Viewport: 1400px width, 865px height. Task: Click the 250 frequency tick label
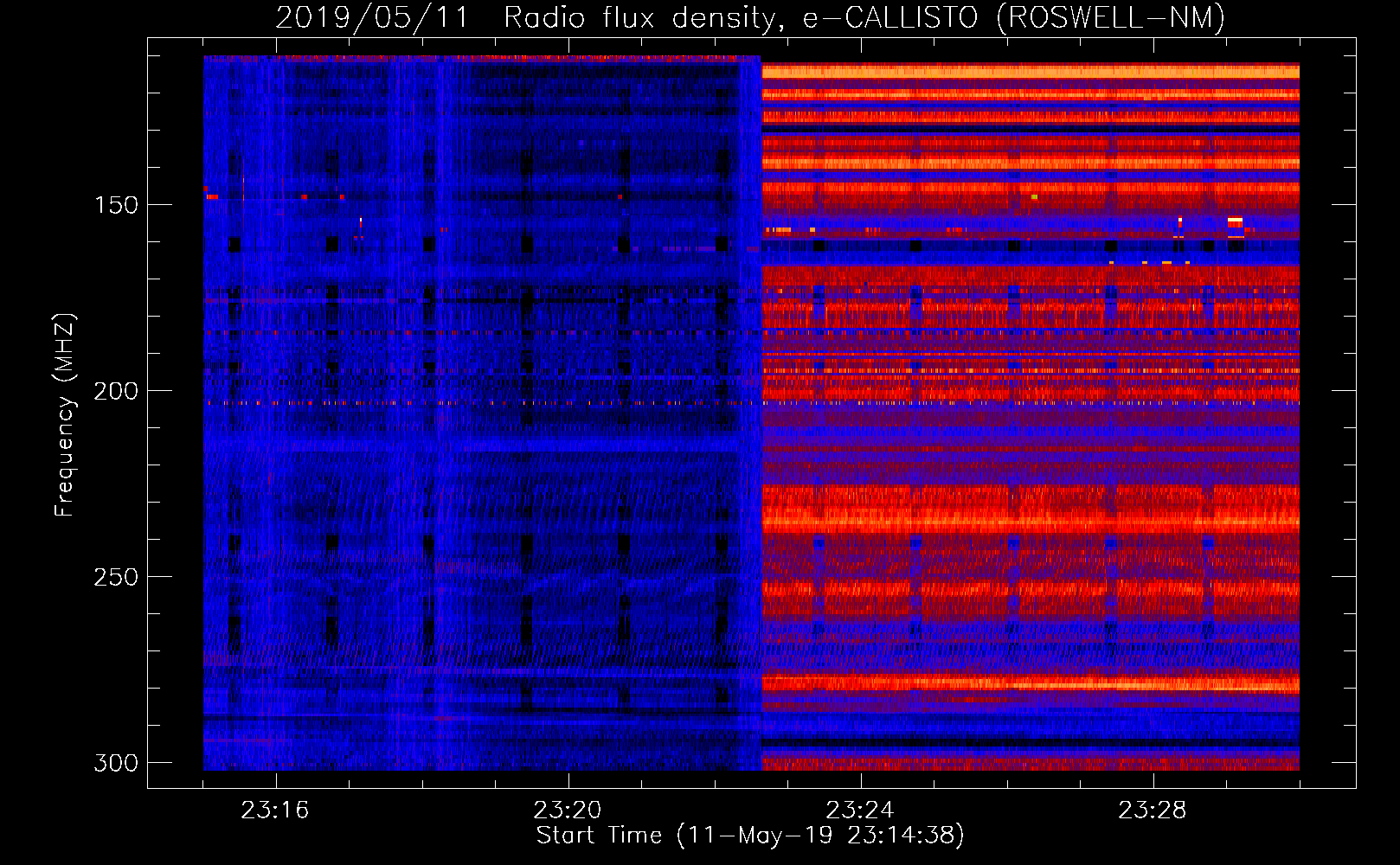(116, 577)
